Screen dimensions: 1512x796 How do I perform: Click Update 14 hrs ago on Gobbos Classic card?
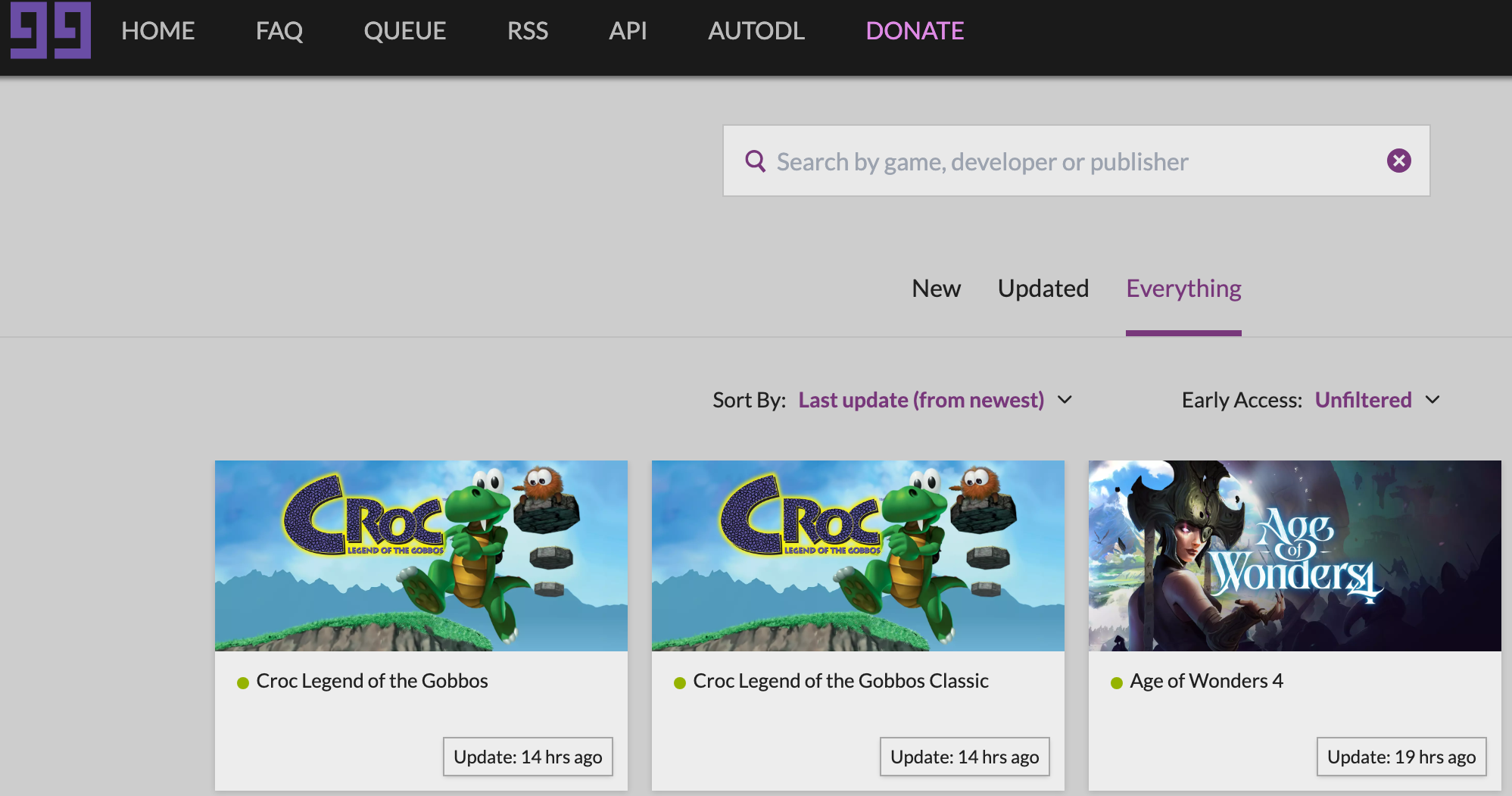tap(965, 757)
